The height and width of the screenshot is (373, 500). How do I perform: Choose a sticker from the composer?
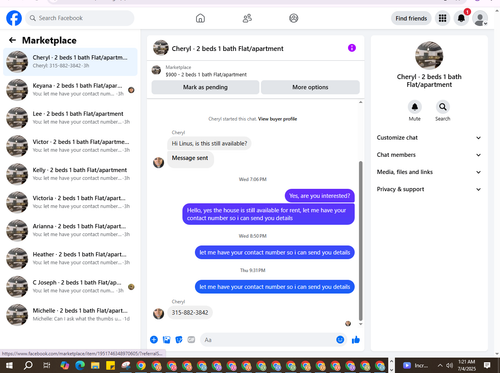(179, 340)
